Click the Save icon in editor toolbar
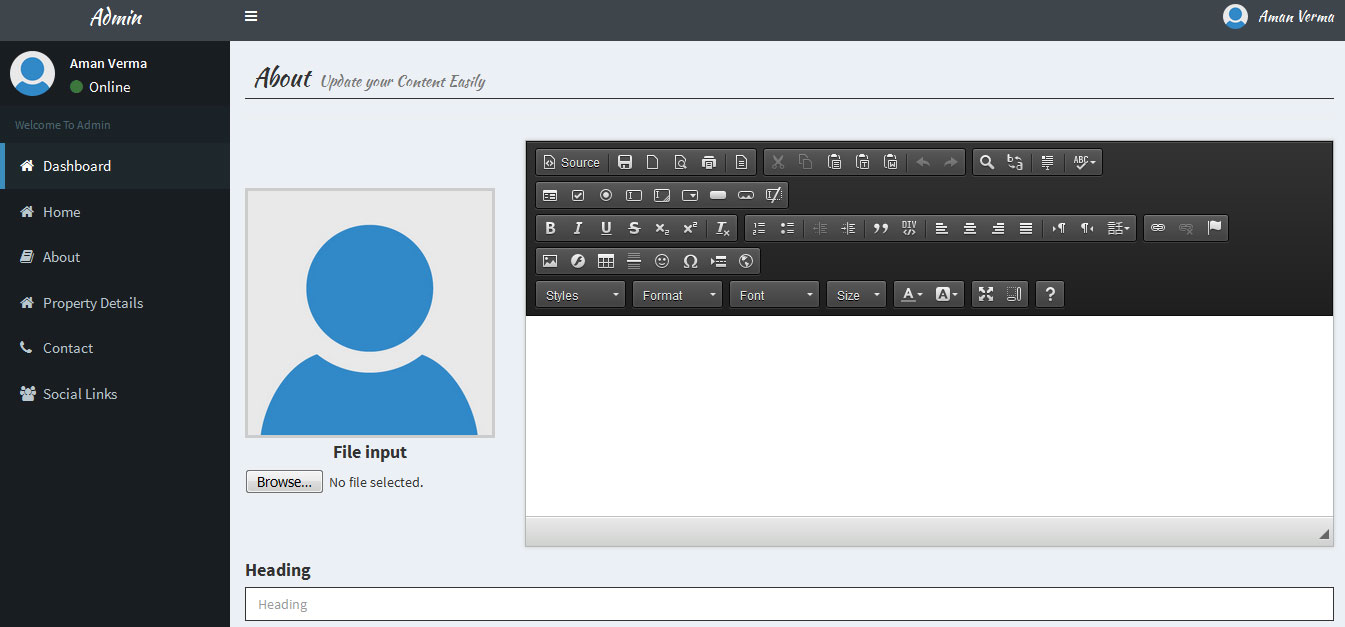This screenshot has width=1345, height=627. 625,162
